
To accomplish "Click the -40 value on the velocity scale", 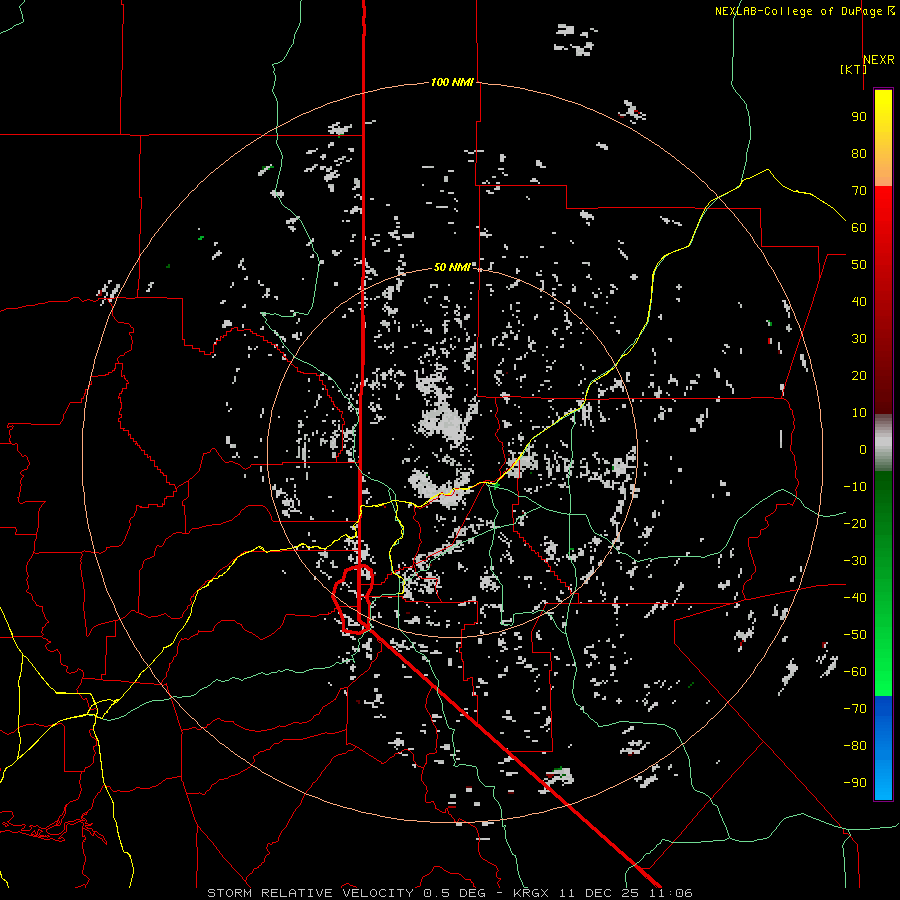I will click(x=855, y=598).
